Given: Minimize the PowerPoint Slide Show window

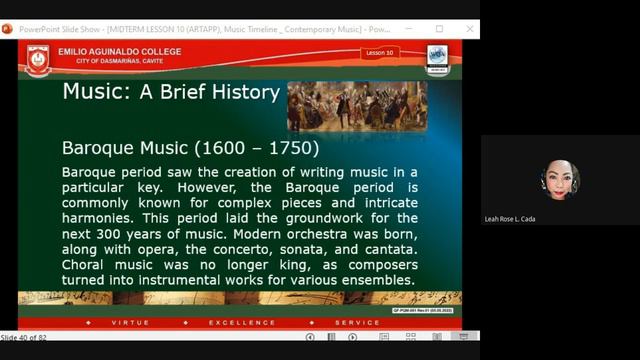Looking at the screenshot, I should point(409,29).
